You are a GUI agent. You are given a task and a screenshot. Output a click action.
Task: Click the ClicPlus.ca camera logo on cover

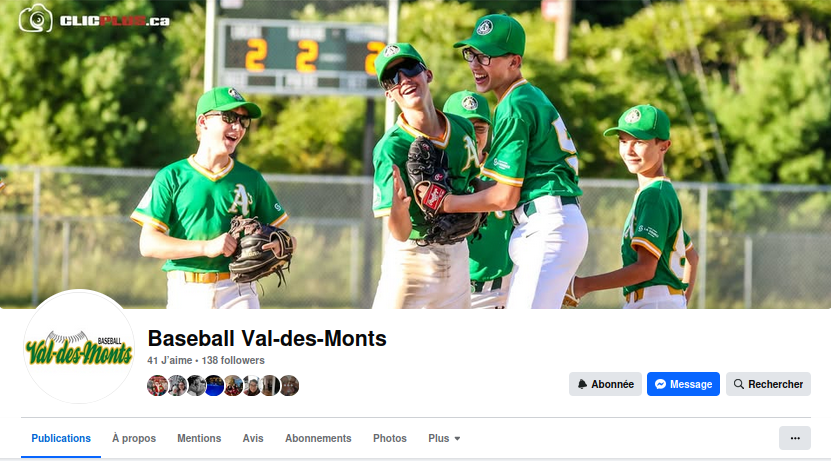[36, 19]
